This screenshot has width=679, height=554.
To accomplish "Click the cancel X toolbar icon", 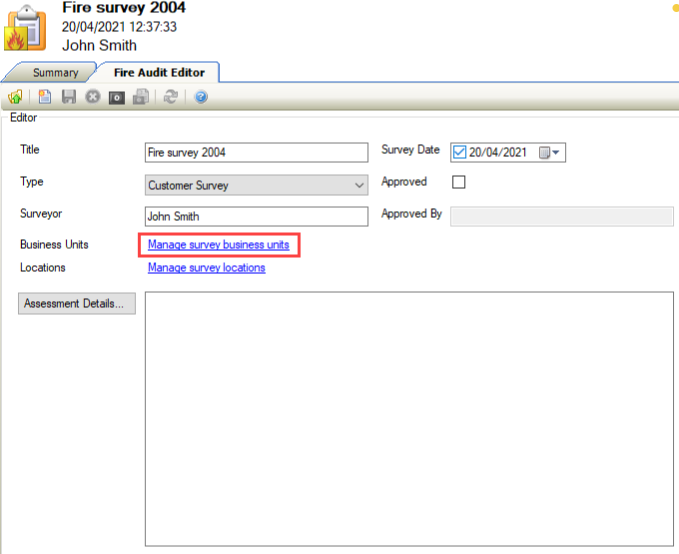I will [93, 97].
